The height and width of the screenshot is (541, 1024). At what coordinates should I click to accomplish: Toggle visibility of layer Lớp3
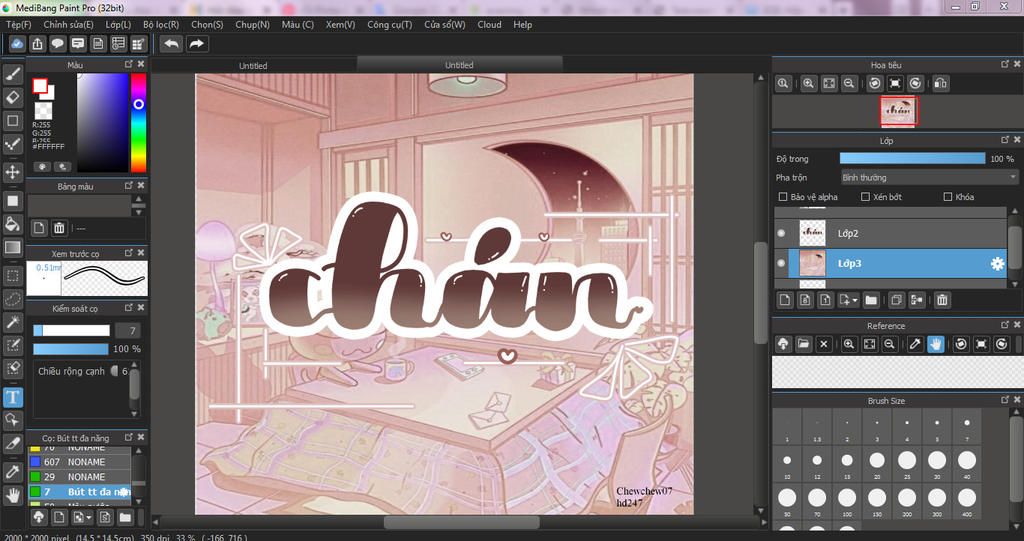tap(782, 263)
